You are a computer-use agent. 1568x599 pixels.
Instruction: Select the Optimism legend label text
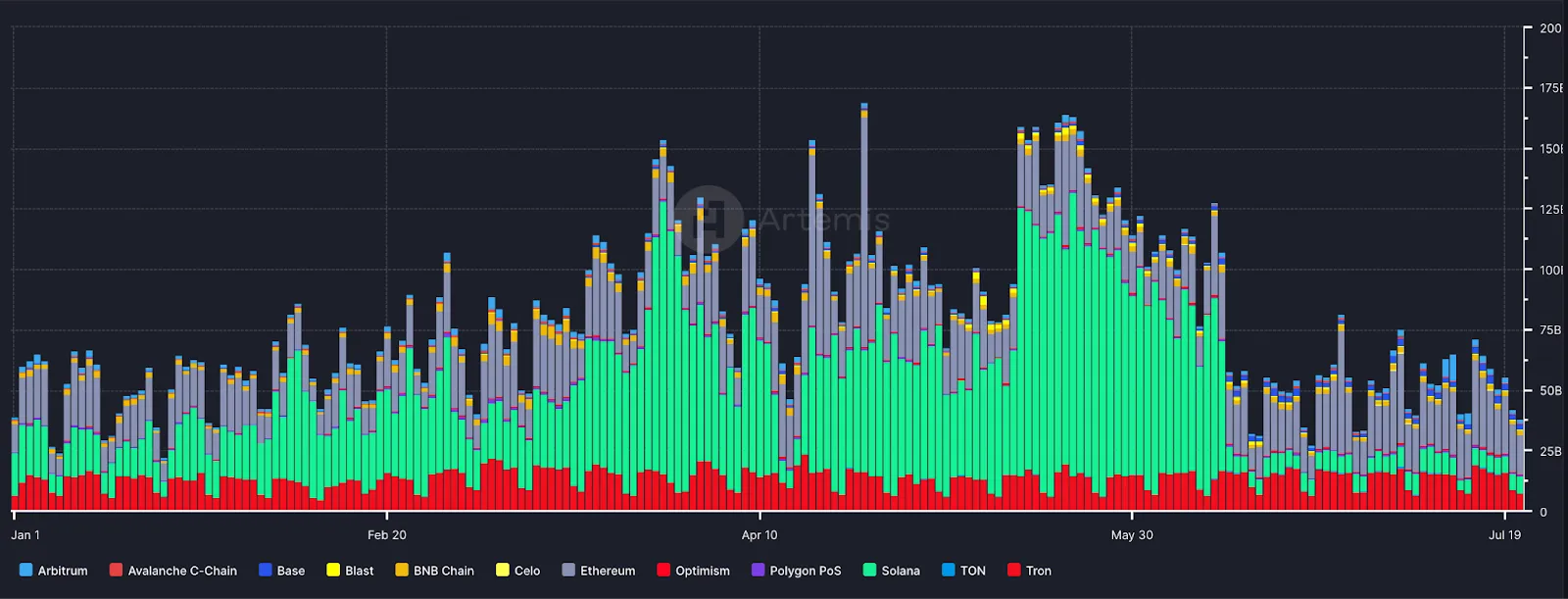702,571
